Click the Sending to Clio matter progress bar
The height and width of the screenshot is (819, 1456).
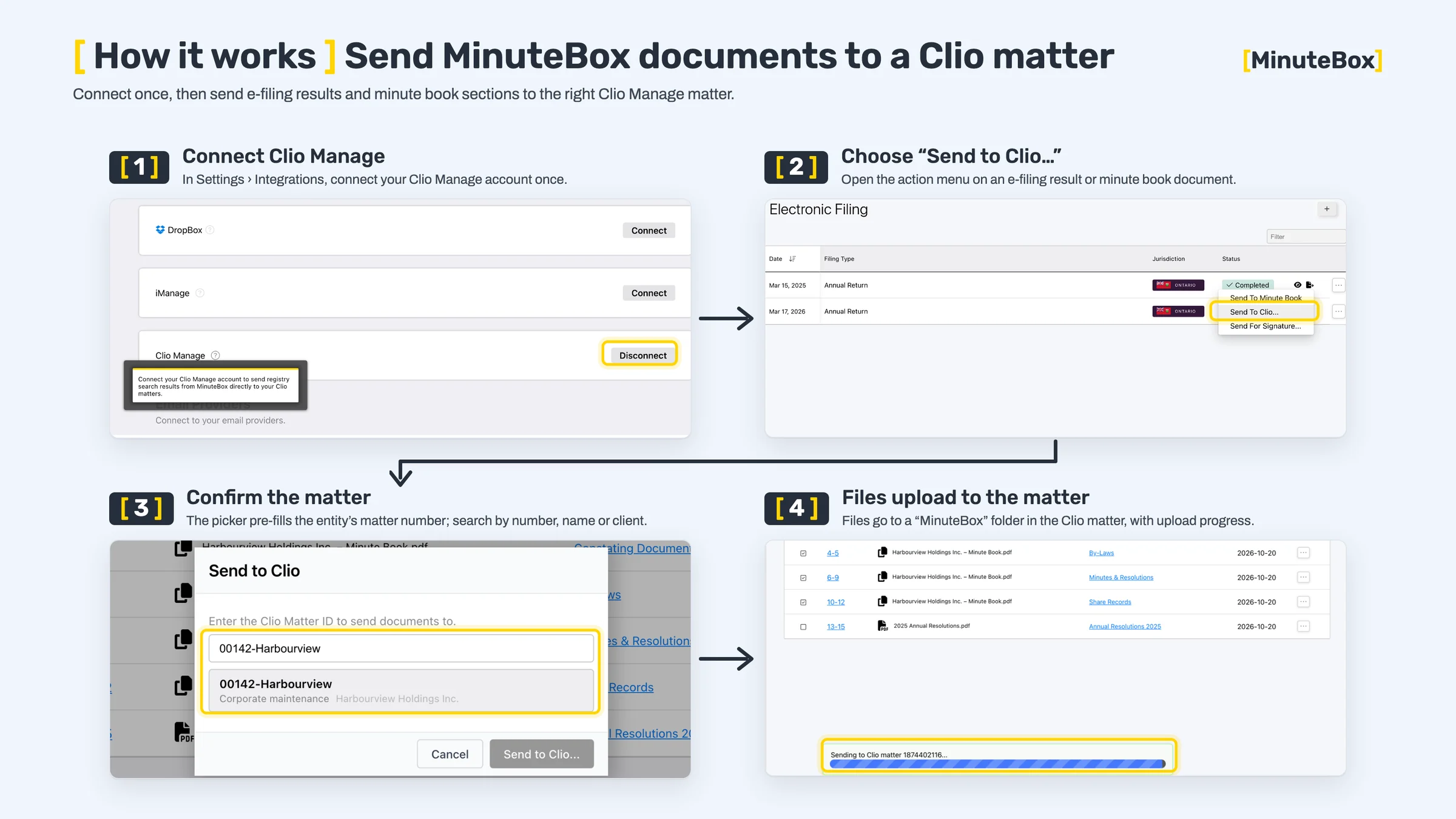[x=997, y=764]
